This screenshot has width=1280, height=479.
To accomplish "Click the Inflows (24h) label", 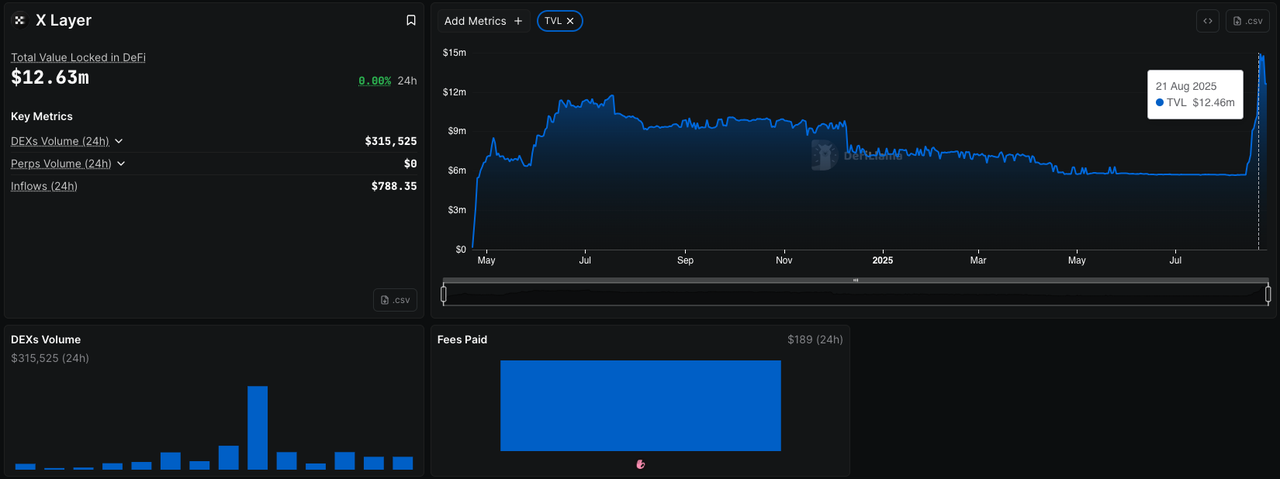I will 44,186.
